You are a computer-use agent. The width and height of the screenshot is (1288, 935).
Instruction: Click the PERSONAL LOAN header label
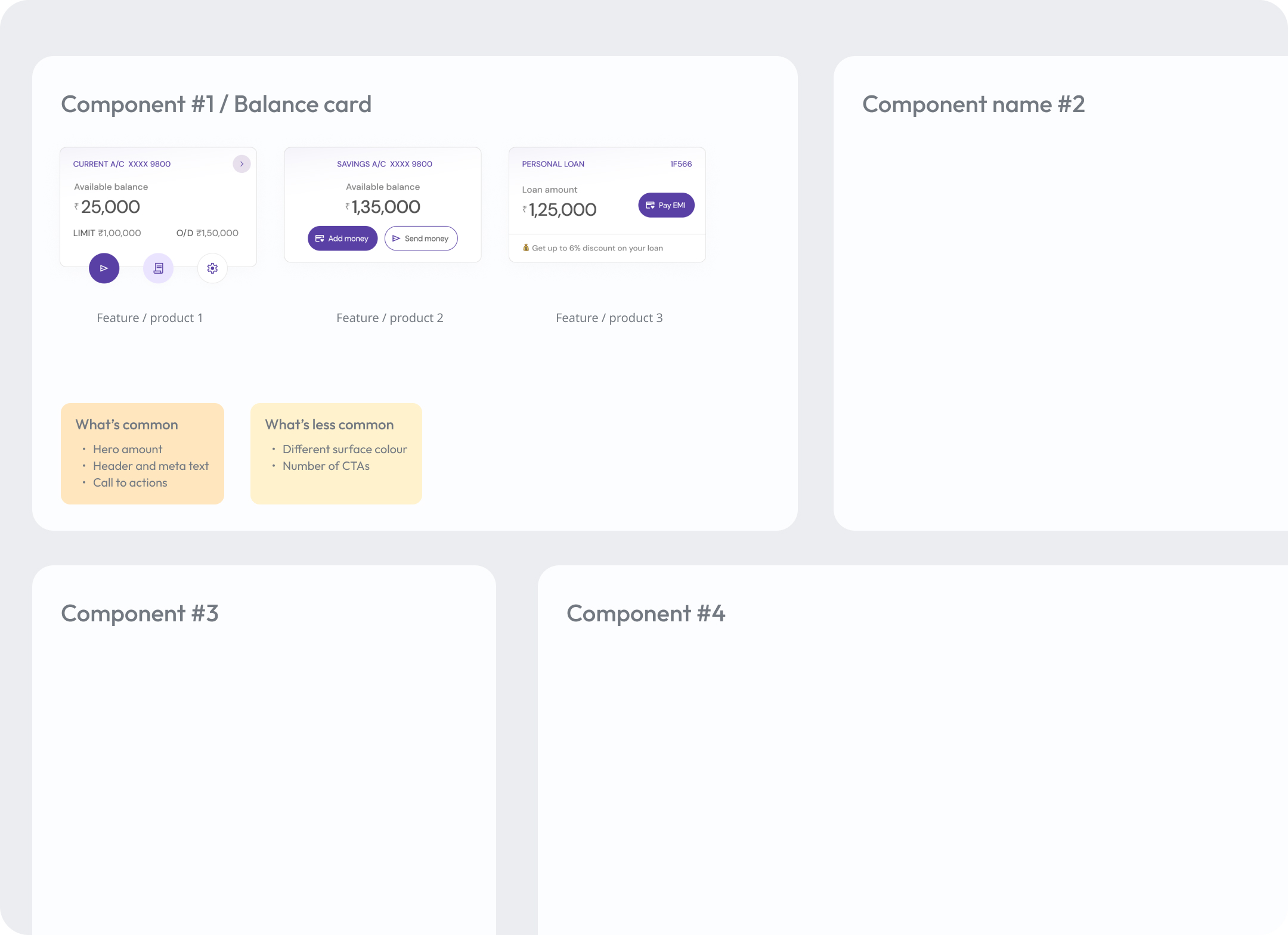pyautogui.click(x=553, y=164)
